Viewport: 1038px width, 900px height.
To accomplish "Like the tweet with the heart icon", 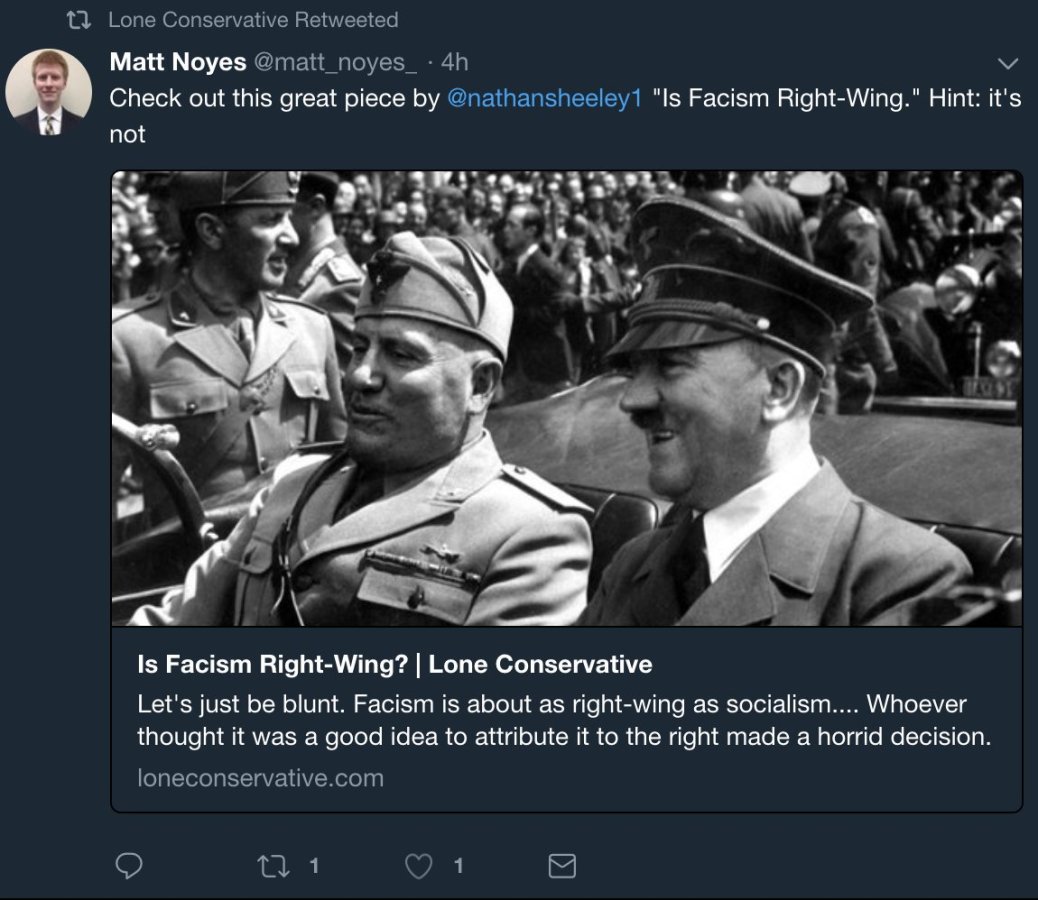I will [419, 866].
